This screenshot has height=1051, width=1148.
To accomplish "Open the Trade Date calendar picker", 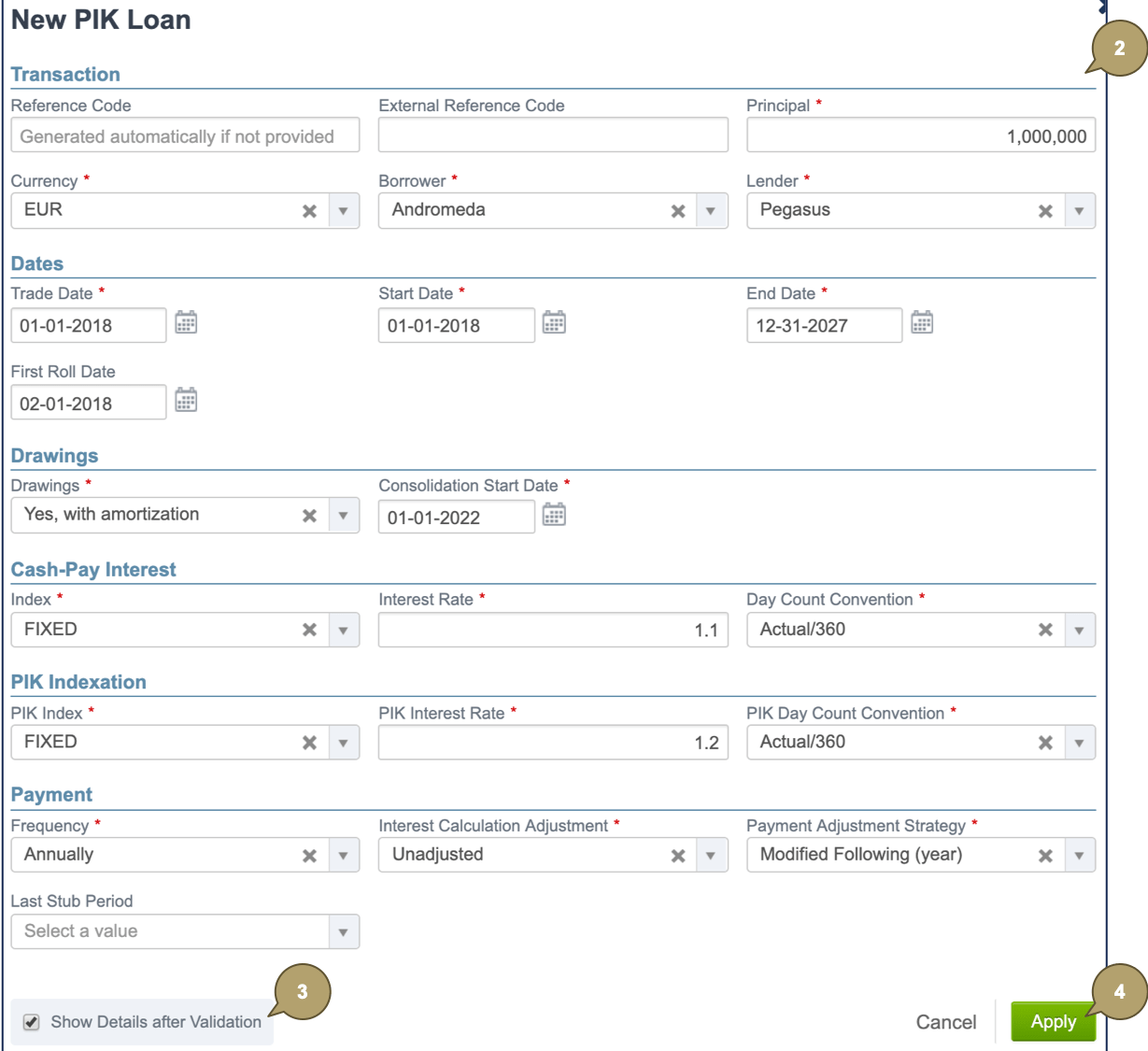I will (x=186, y=324).
